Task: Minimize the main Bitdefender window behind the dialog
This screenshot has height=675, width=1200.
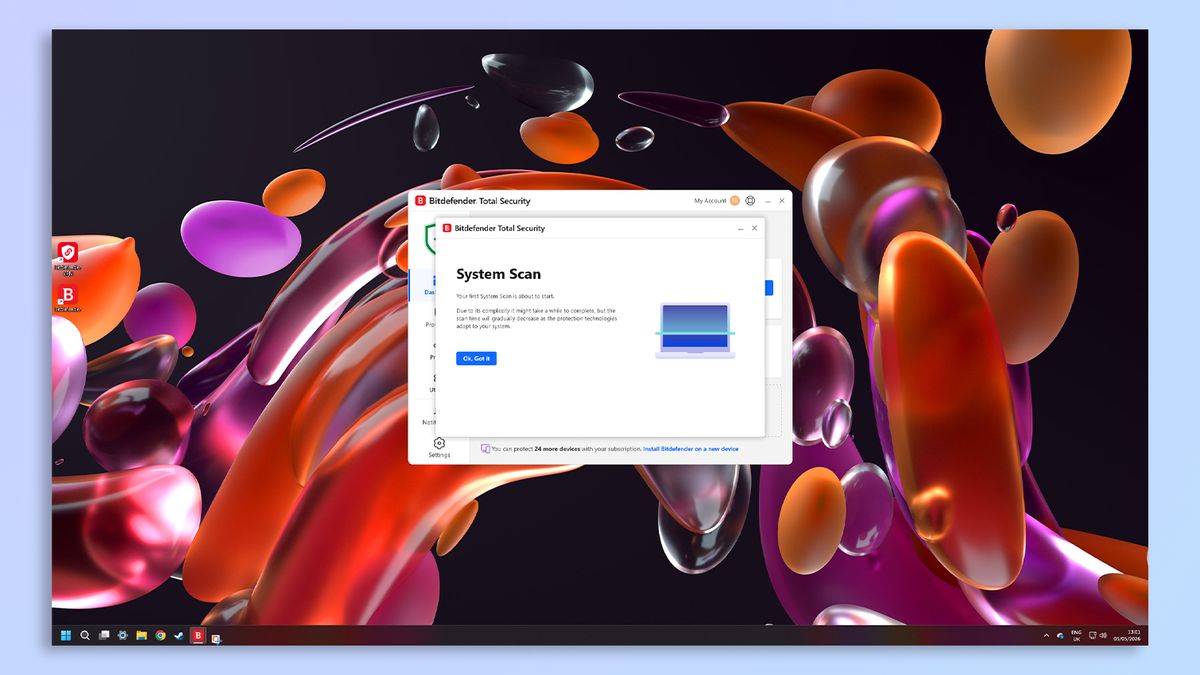Action: [x=768, y=201]
